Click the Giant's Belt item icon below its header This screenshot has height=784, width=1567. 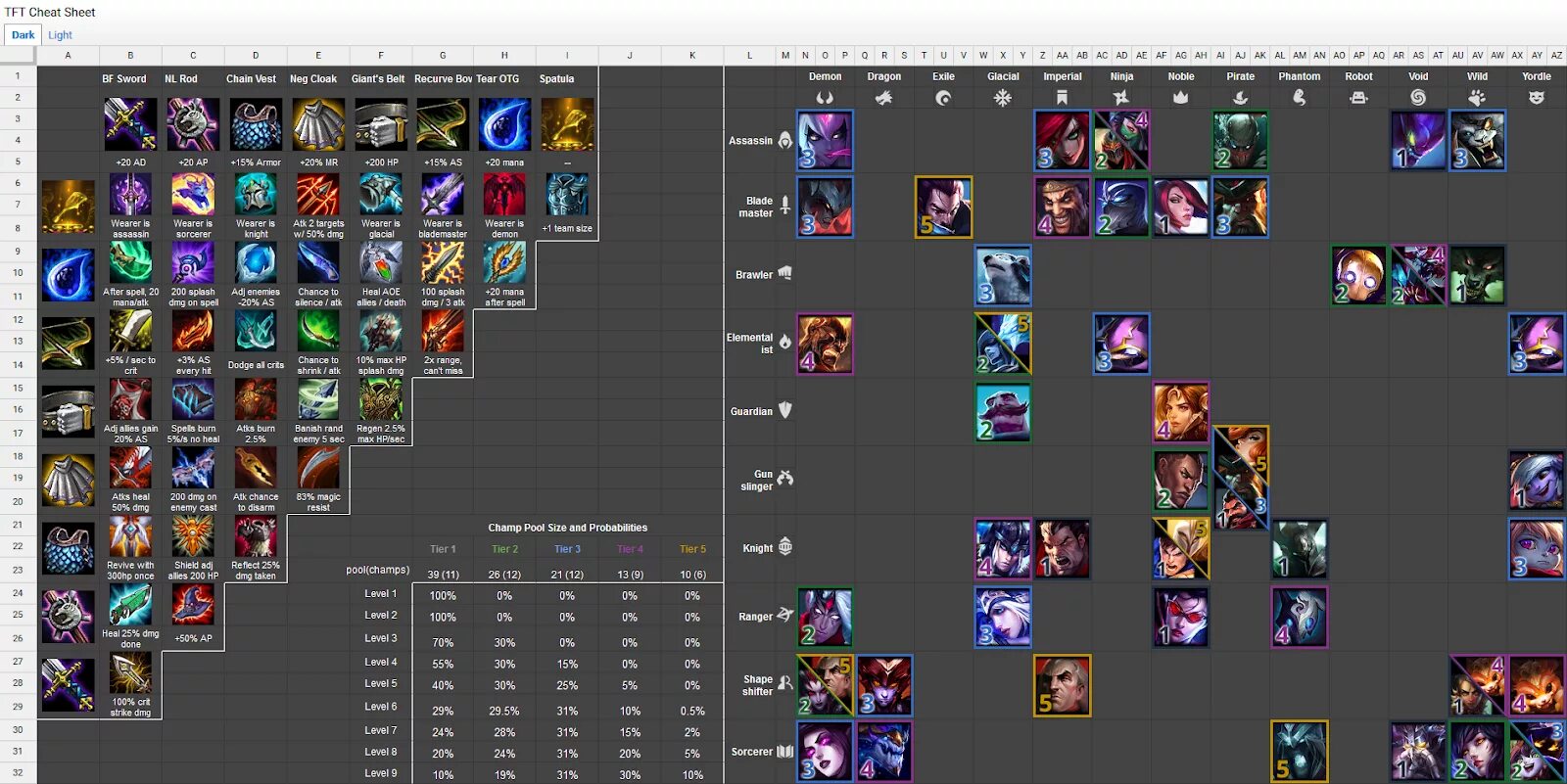coord(381,124)
